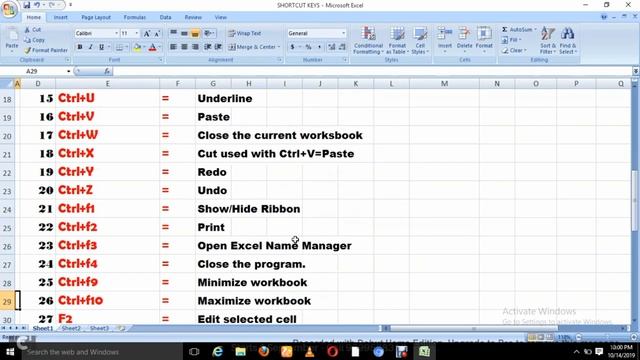Middle-align the cell contents
The width and height of the screenshot is (640, 360).
(184, 33)
